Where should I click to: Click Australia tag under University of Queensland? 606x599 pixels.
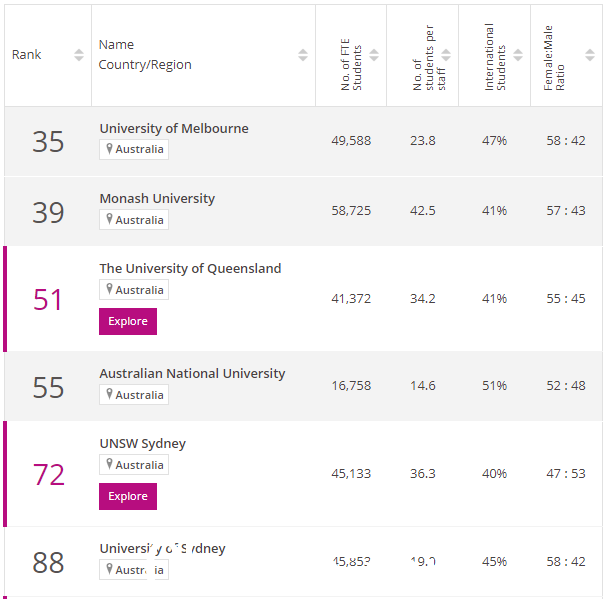134,289
